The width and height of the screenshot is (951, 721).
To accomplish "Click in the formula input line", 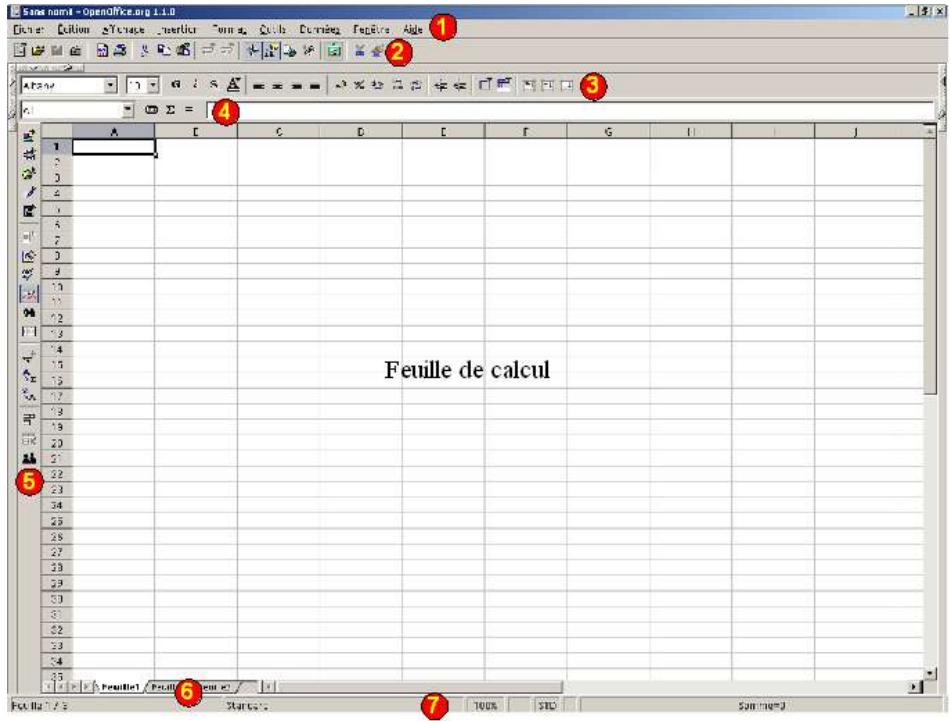I will pyautogui.click(x=570, y=110).
